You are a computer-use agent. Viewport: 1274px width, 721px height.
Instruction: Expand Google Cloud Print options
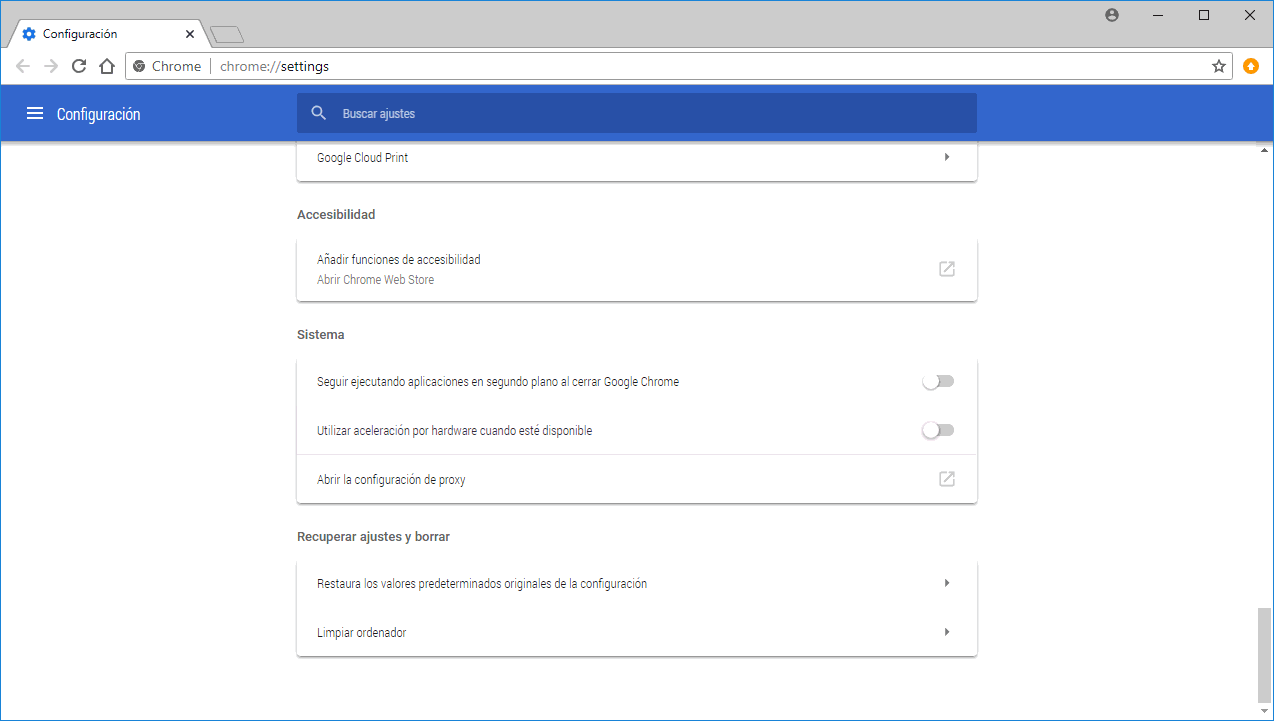946,157
